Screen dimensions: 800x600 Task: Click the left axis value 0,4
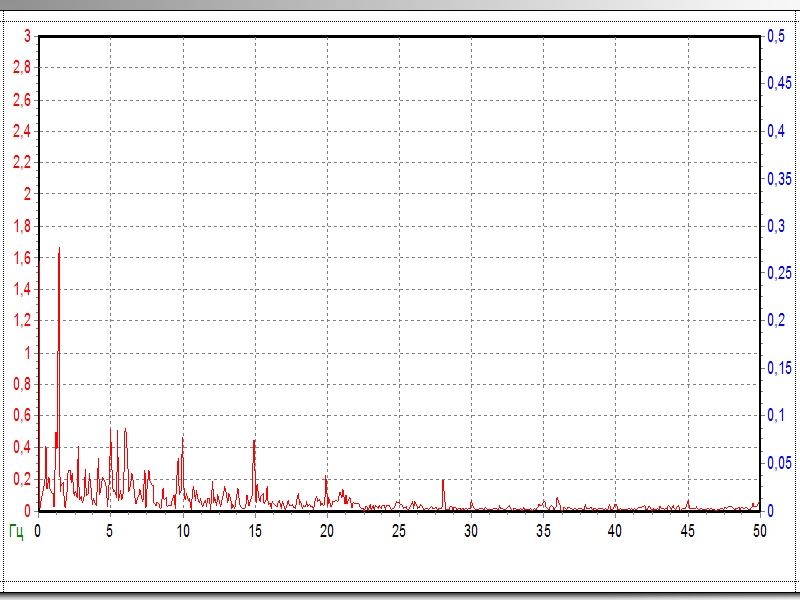[x=22, y=447]
